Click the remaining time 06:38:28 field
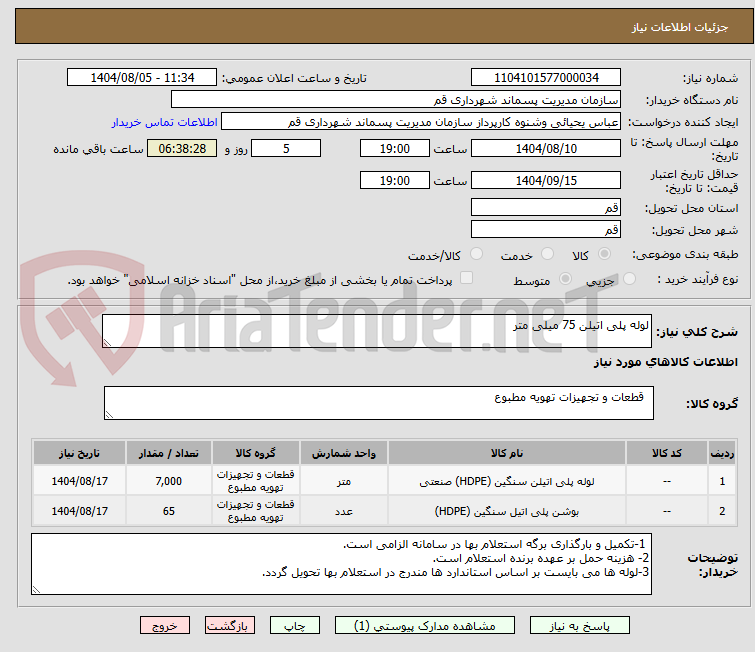Image resolution: width=755 pixels, height=652 pixels. click(x=182, y=148)
